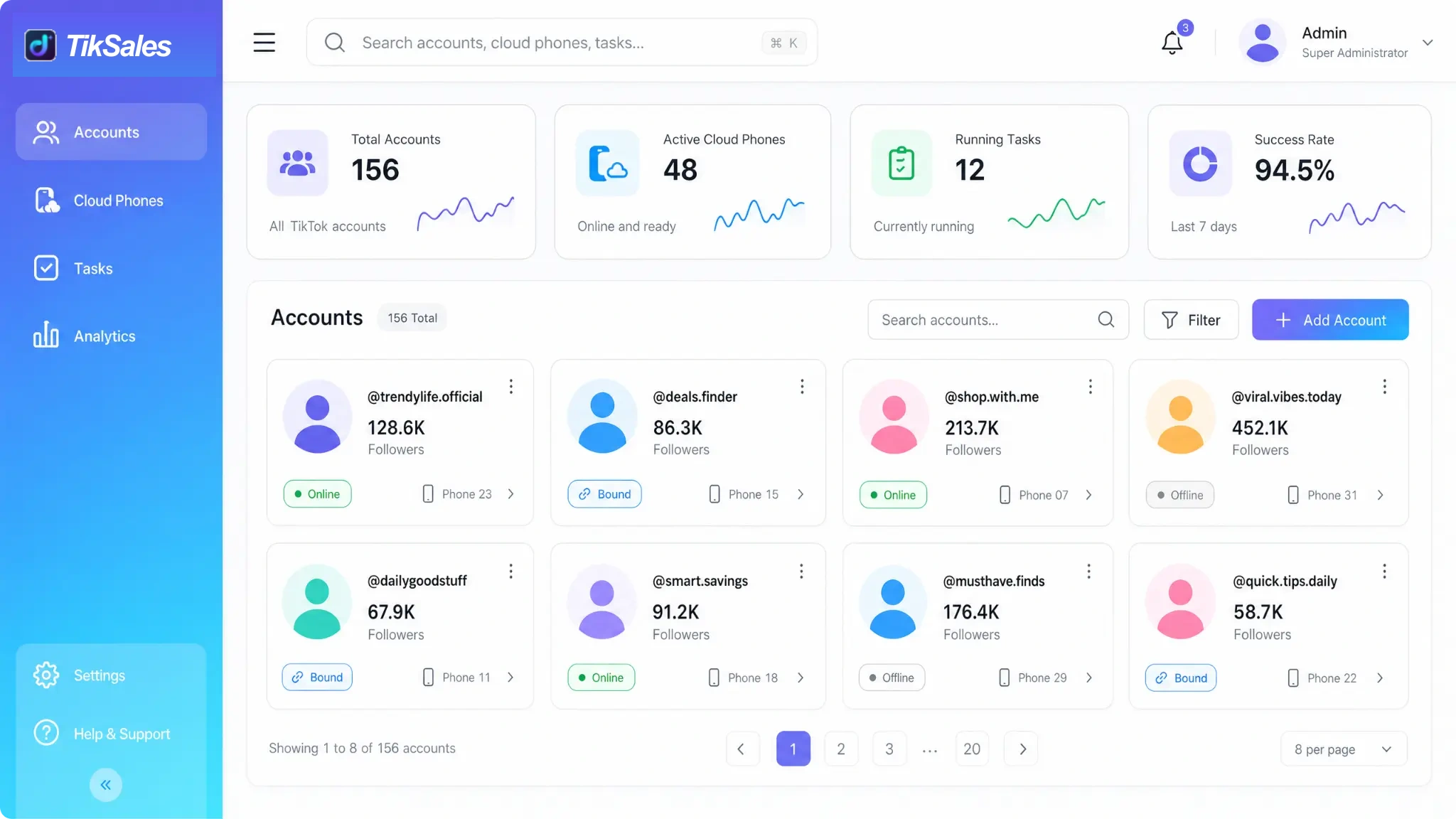
Task: Open the hamburger menu
Action: pos(264,43)
